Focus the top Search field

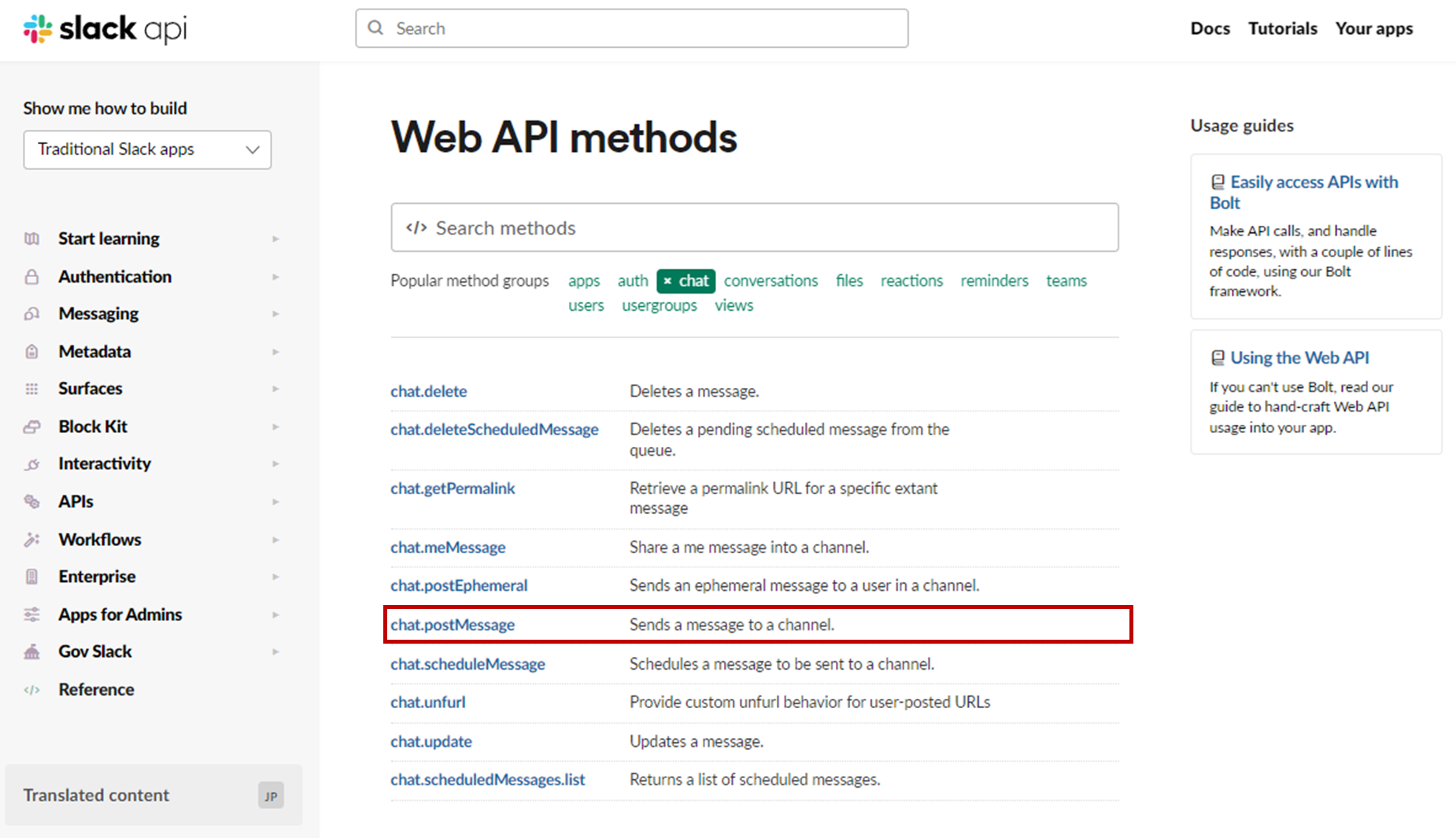(632, 28)
